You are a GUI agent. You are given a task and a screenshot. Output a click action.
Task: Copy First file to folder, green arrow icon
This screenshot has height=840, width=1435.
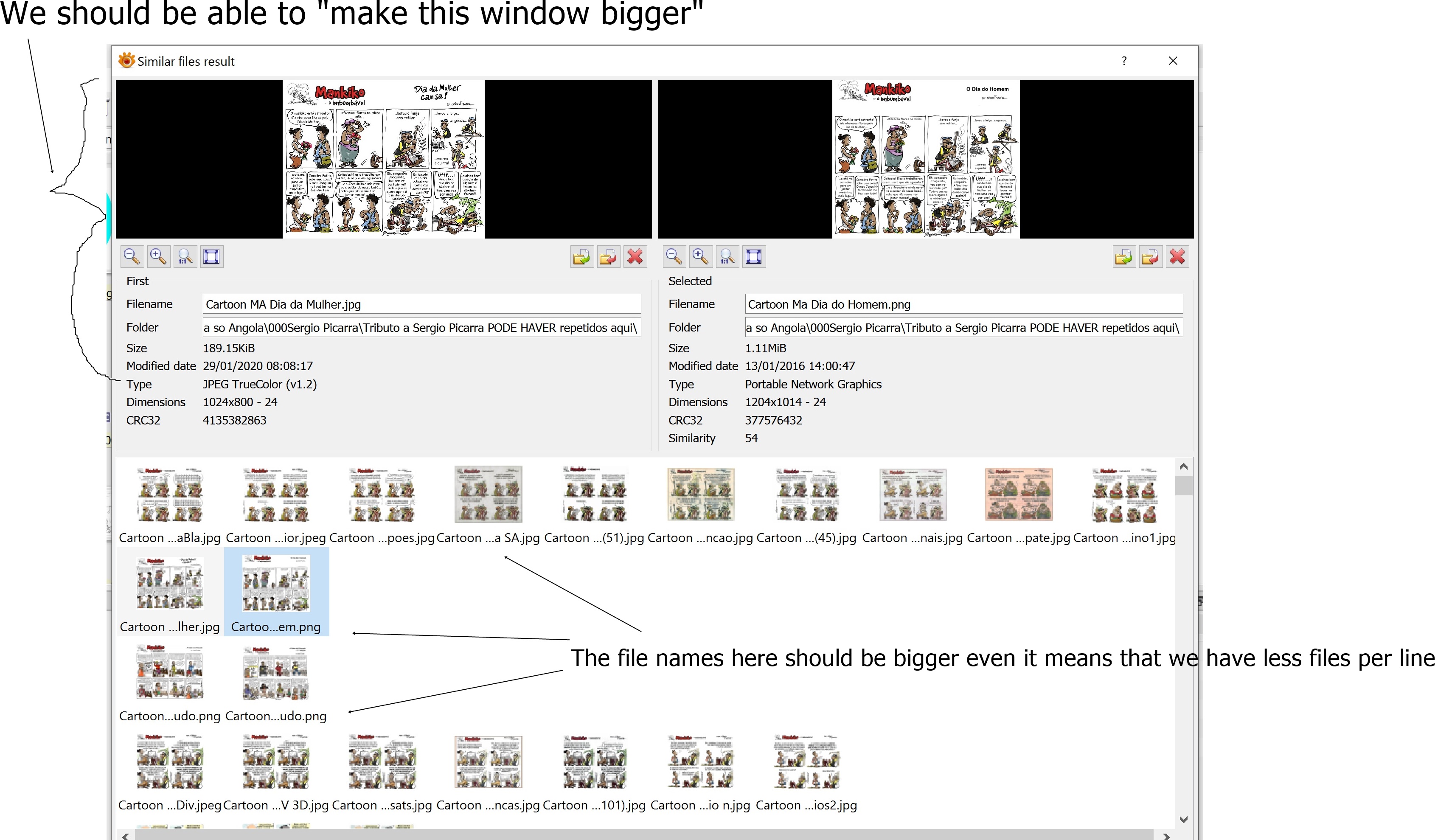pos(581,257)
